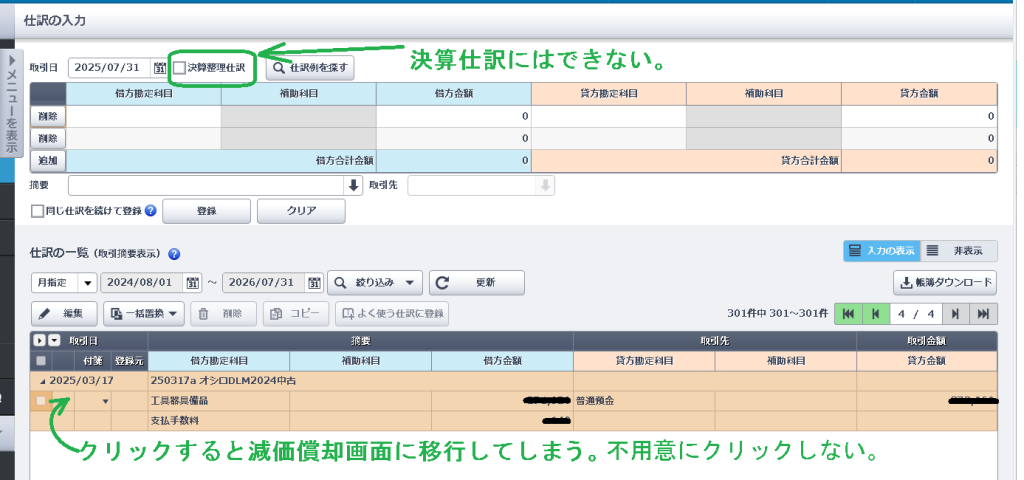Jump to the last page of journal list
The height and width of the screenshot is (480, 1024).
[x=983, y=314]
